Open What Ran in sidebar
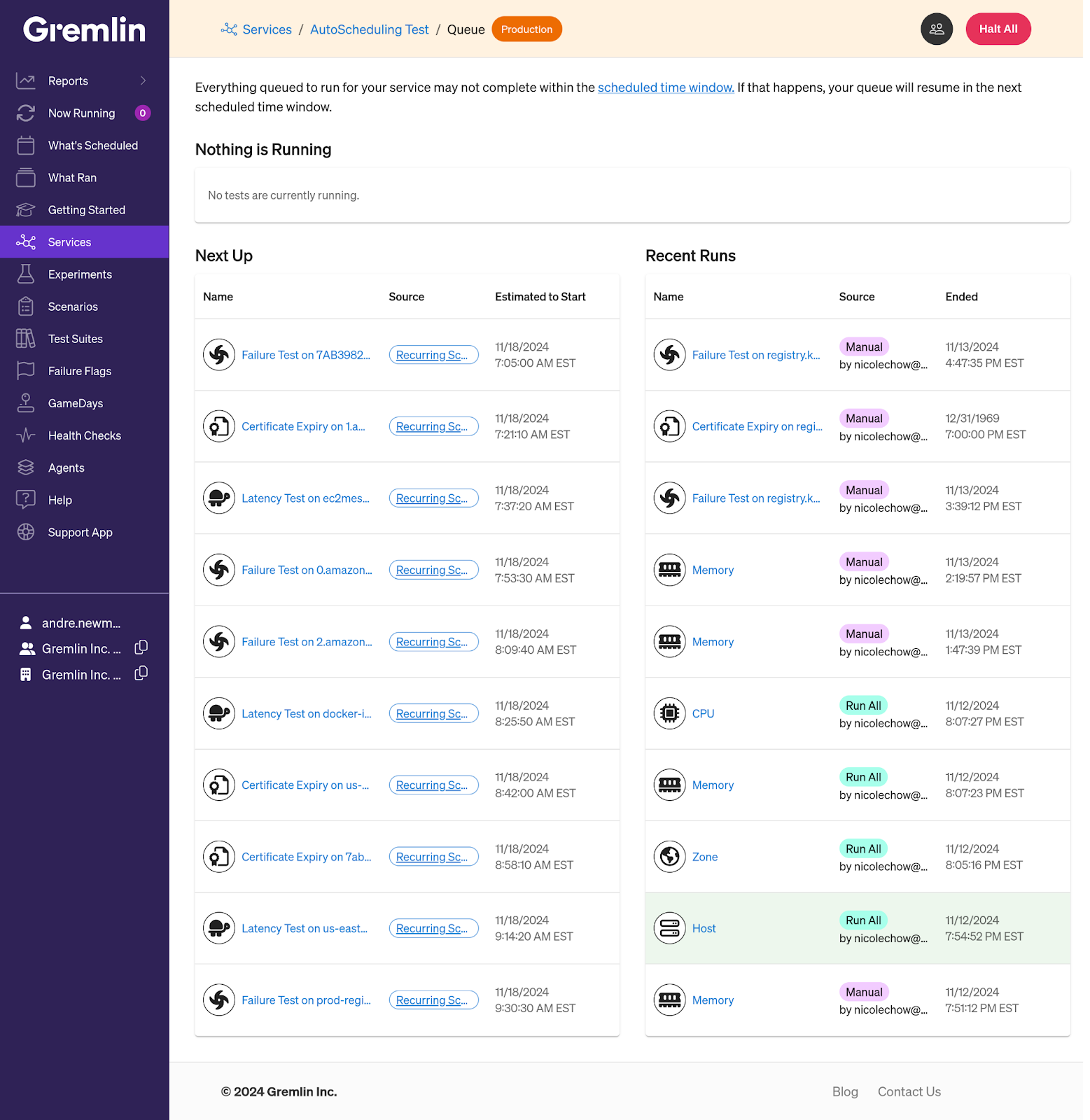The image size is (1090, 1120). (72, 178)
